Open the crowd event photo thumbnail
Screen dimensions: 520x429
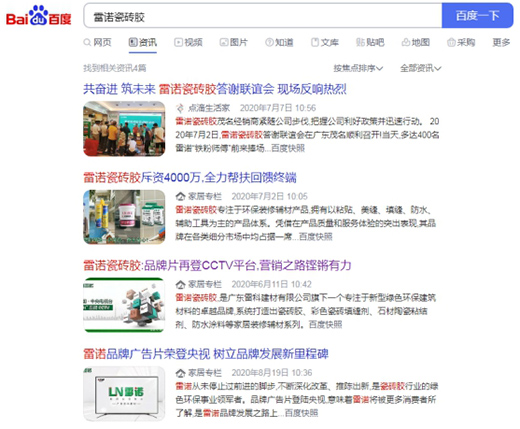click(124, 129)
